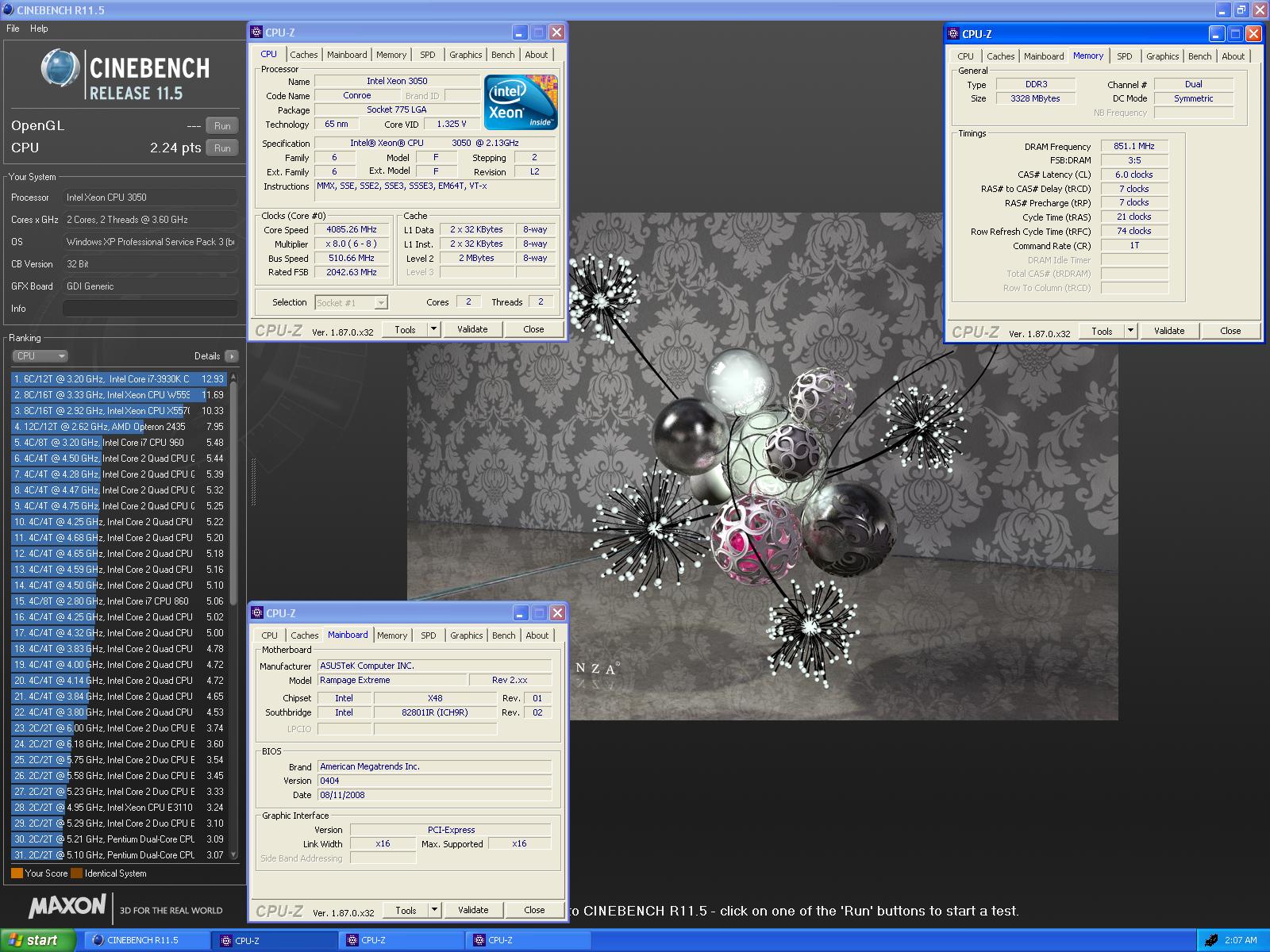
Task: Open the Windows Start button
Action: [x=38, y=940]
